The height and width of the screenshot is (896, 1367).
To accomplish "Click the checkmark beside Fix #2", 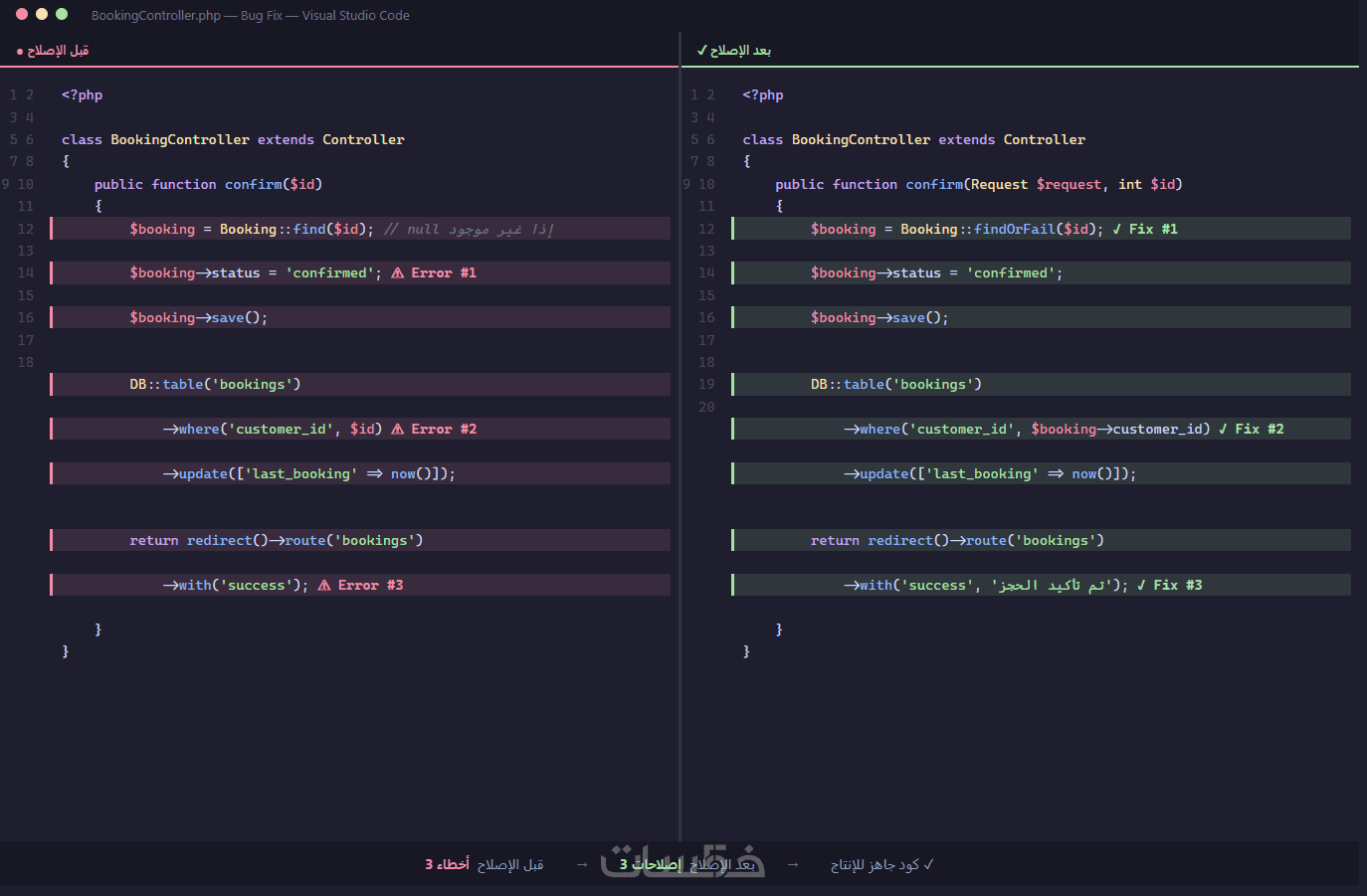I will click(1223, 430).
